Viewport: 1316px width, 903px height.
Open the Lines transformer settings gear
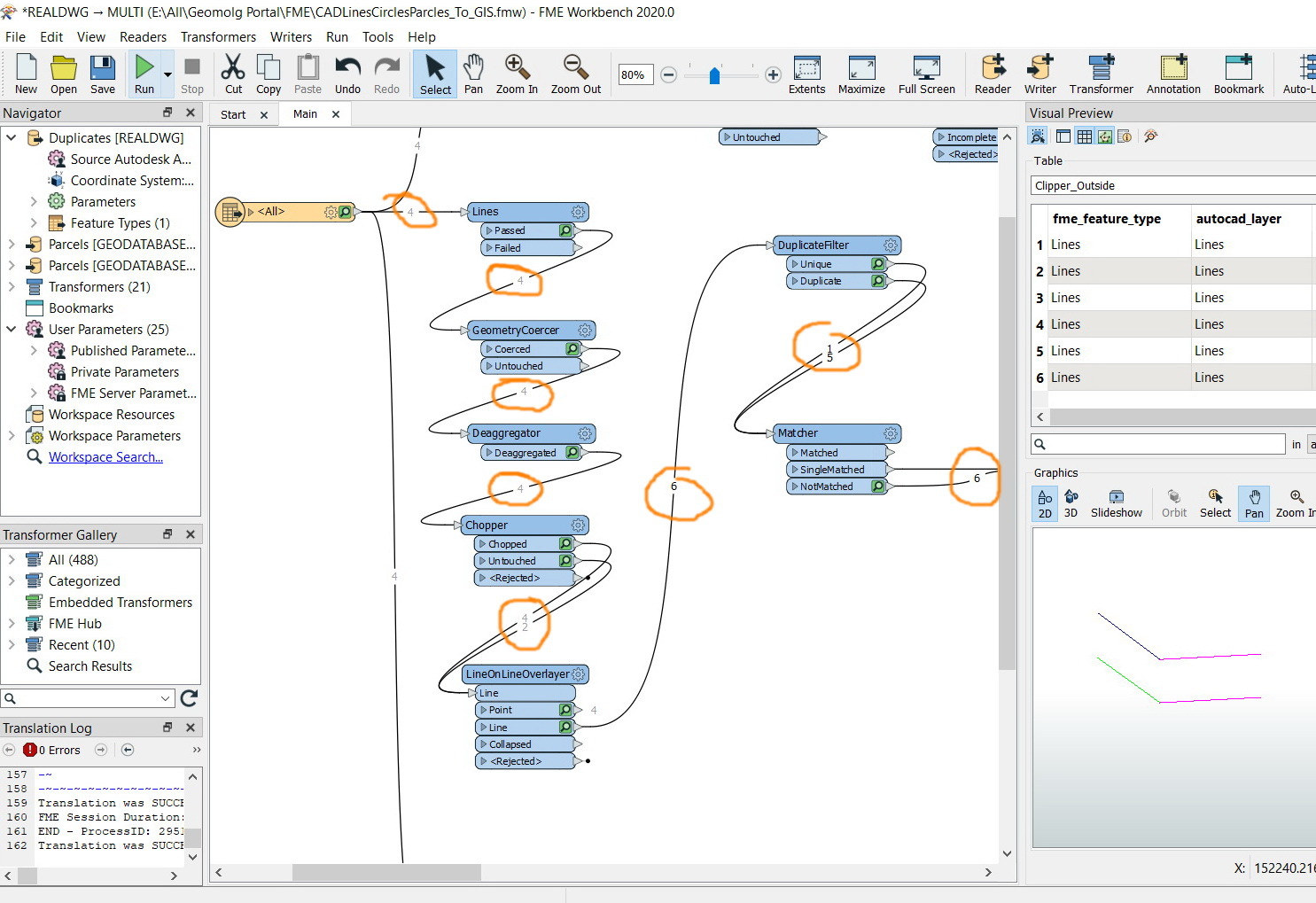click(578, 212)
